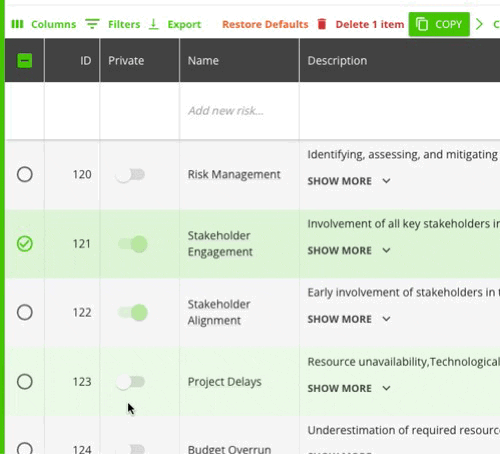
Task: Click the Name column header
Action: click(203, 61)
